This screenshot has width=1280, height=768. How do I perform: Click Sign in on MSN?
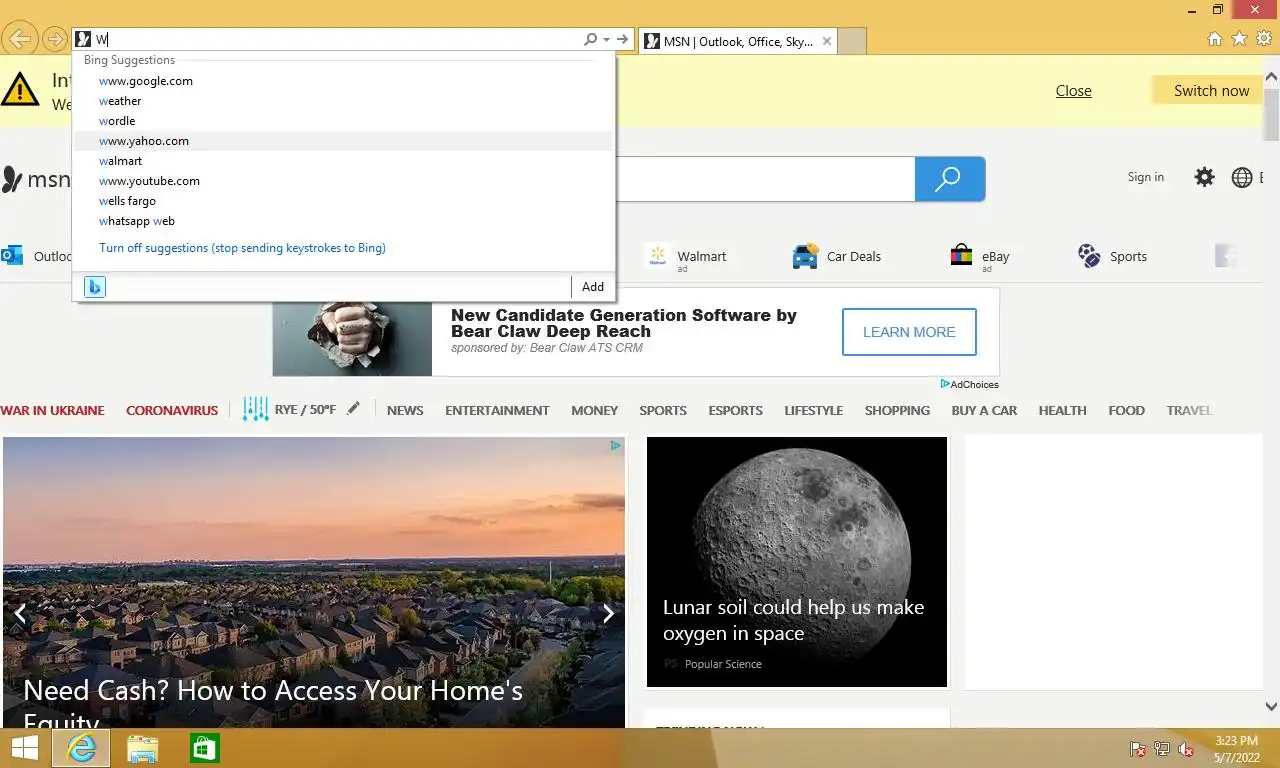pos(1145,177)
